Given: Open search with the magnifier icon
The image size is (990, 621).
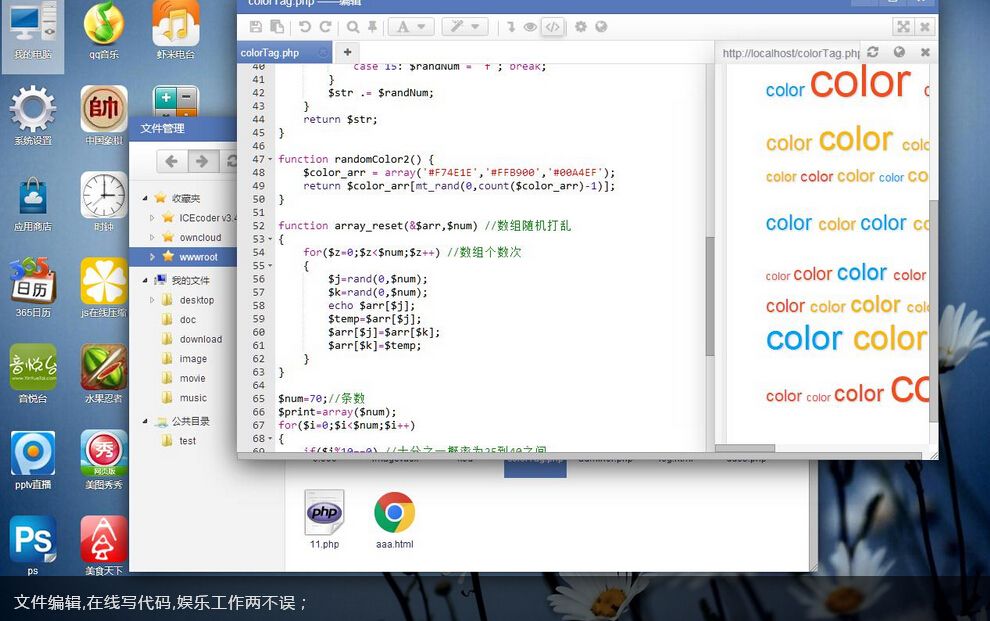Looking at the screenshot, I should pos(353,27).
